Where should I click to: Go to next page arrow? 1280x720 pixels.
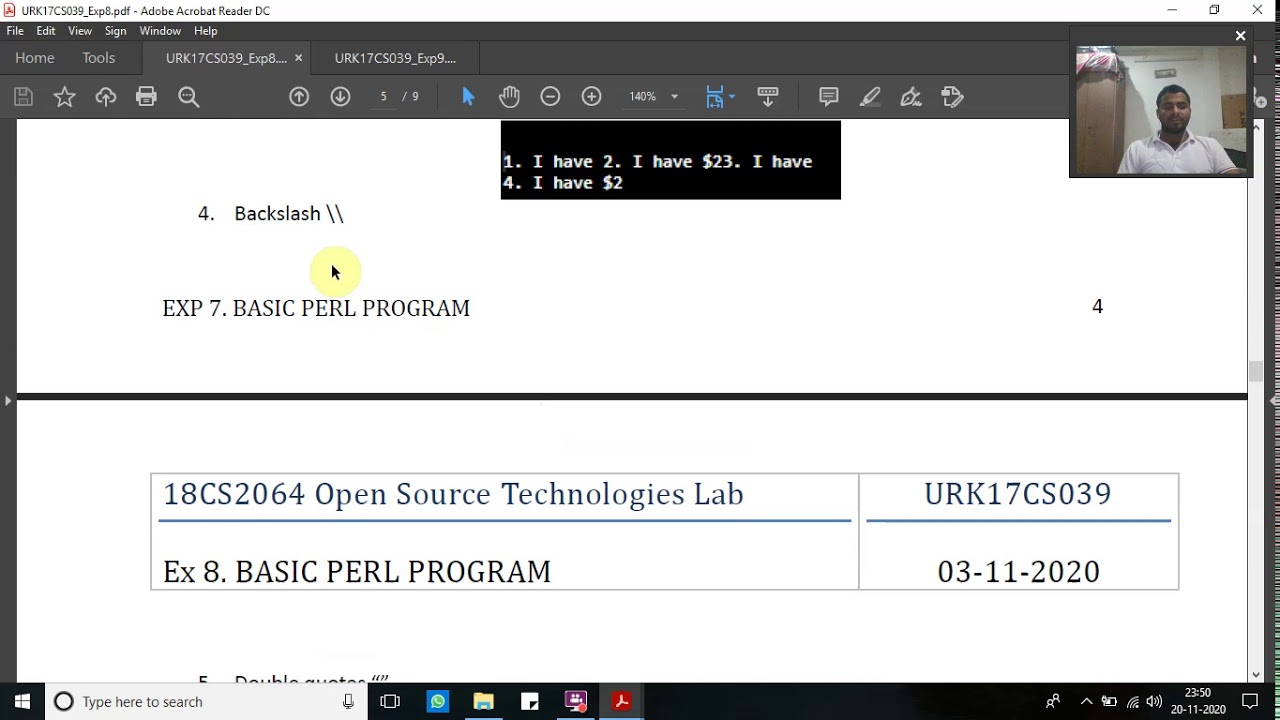pyautogui.click(x=341, y=97)
